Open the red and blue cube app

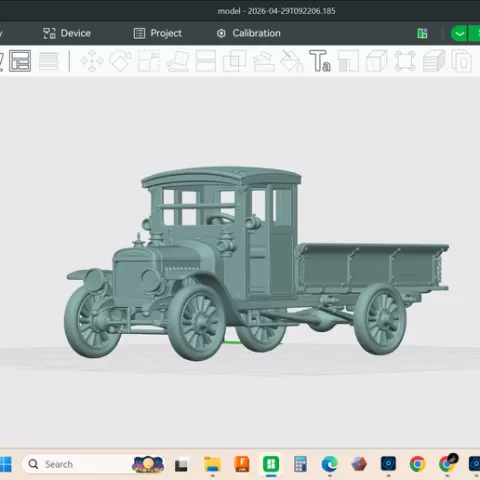click(x=359, y=464)
